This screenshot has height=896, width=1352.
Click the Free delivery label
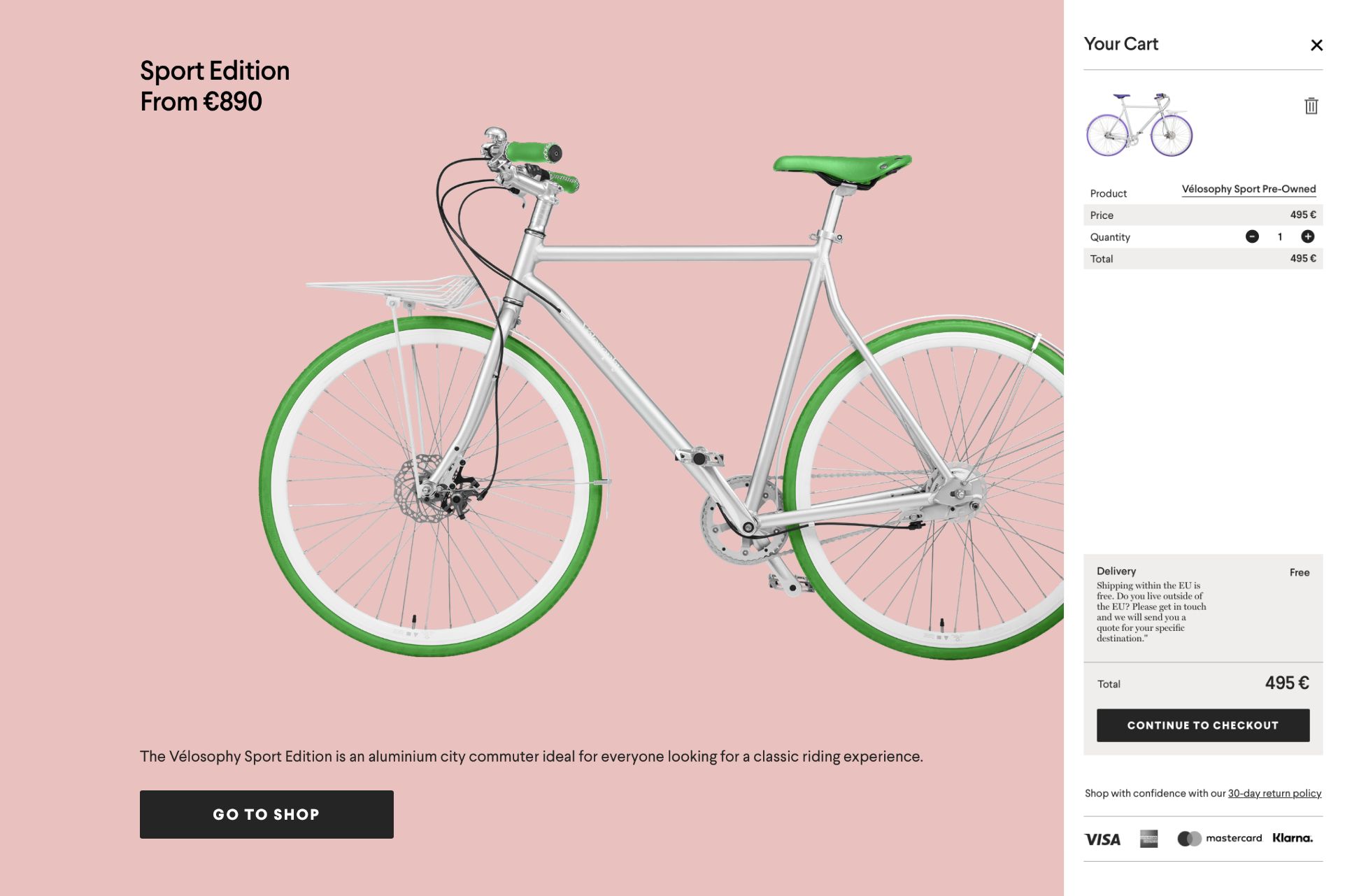tap(1299, 573)
